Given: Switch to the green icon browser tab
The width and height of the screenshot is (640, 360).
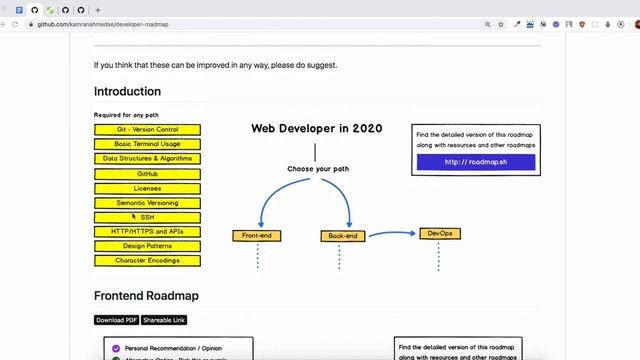Looking at the screenshot, I should pos(50,10).
